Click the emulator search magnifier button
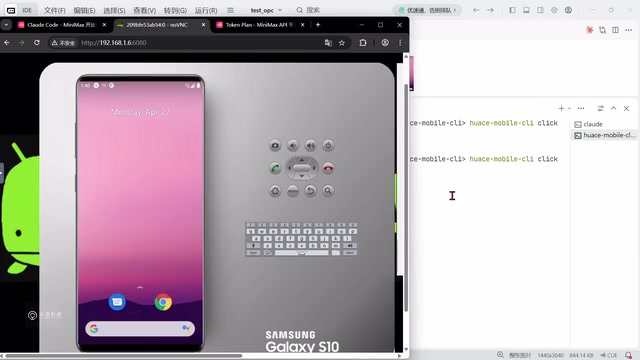 pos(328,191)
